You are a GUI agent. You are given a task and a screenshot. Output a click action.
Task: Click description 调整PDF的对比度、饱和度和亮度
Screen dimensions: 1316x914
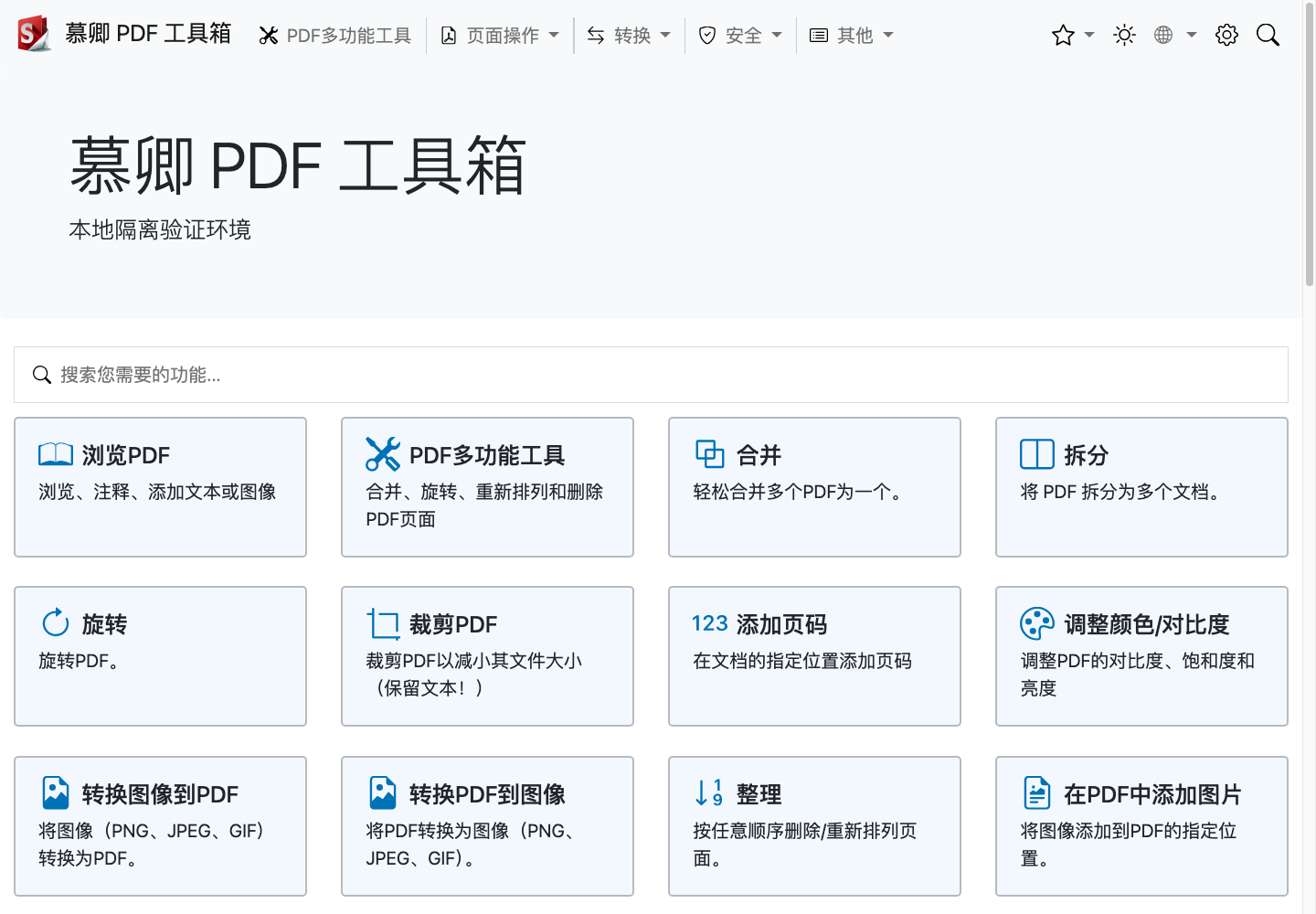(1138, 675)
